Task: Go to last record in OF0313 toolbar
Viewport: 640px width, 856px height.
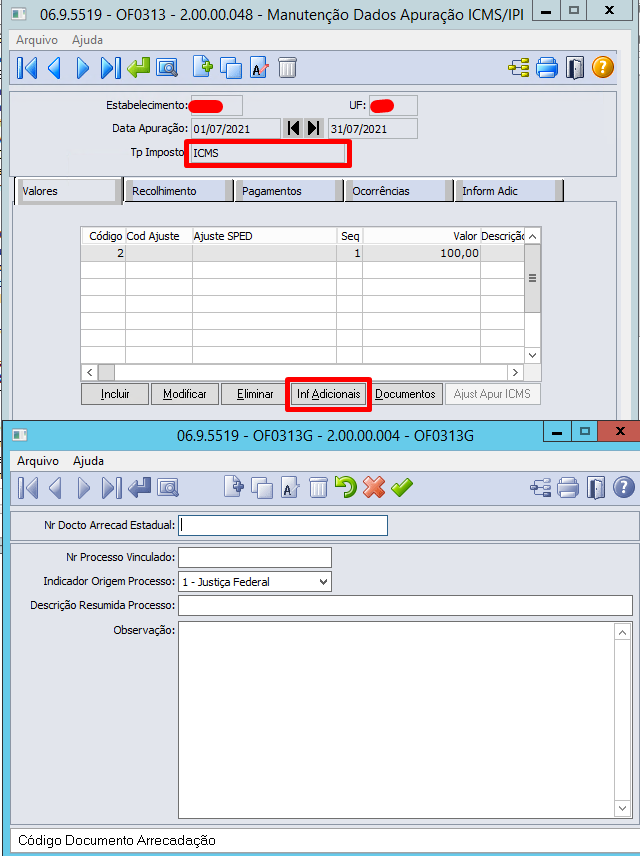Action: point(110,68)
